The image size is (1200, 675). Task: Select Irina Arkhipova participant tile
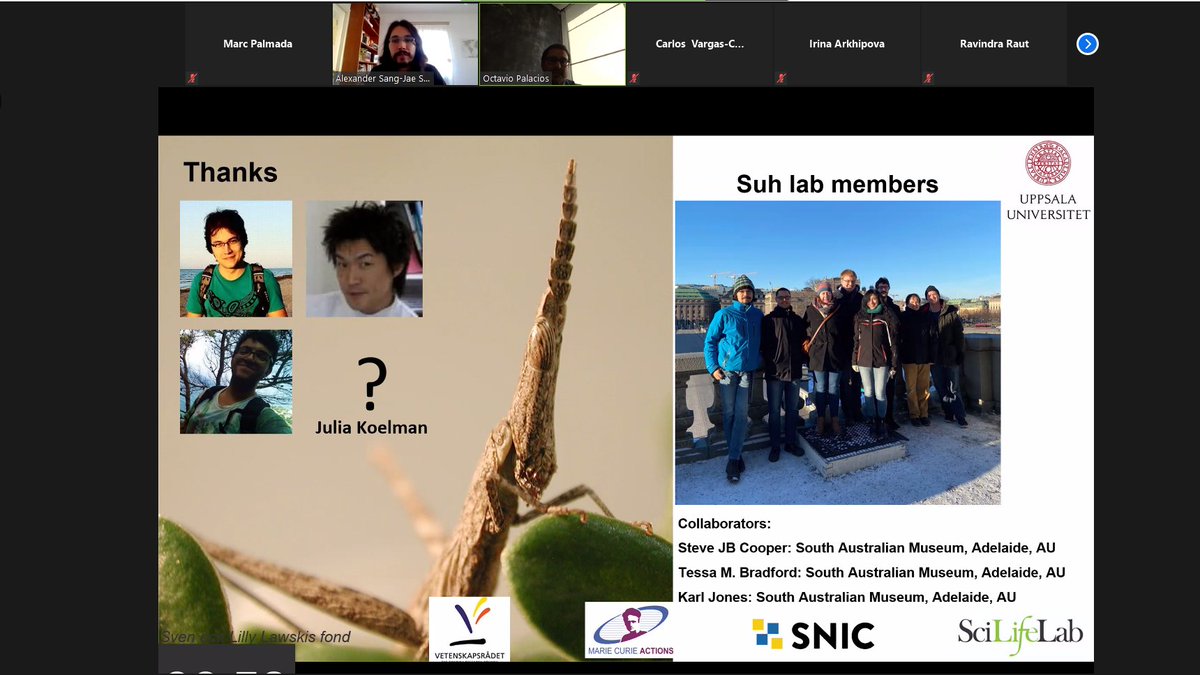point(847,44)
